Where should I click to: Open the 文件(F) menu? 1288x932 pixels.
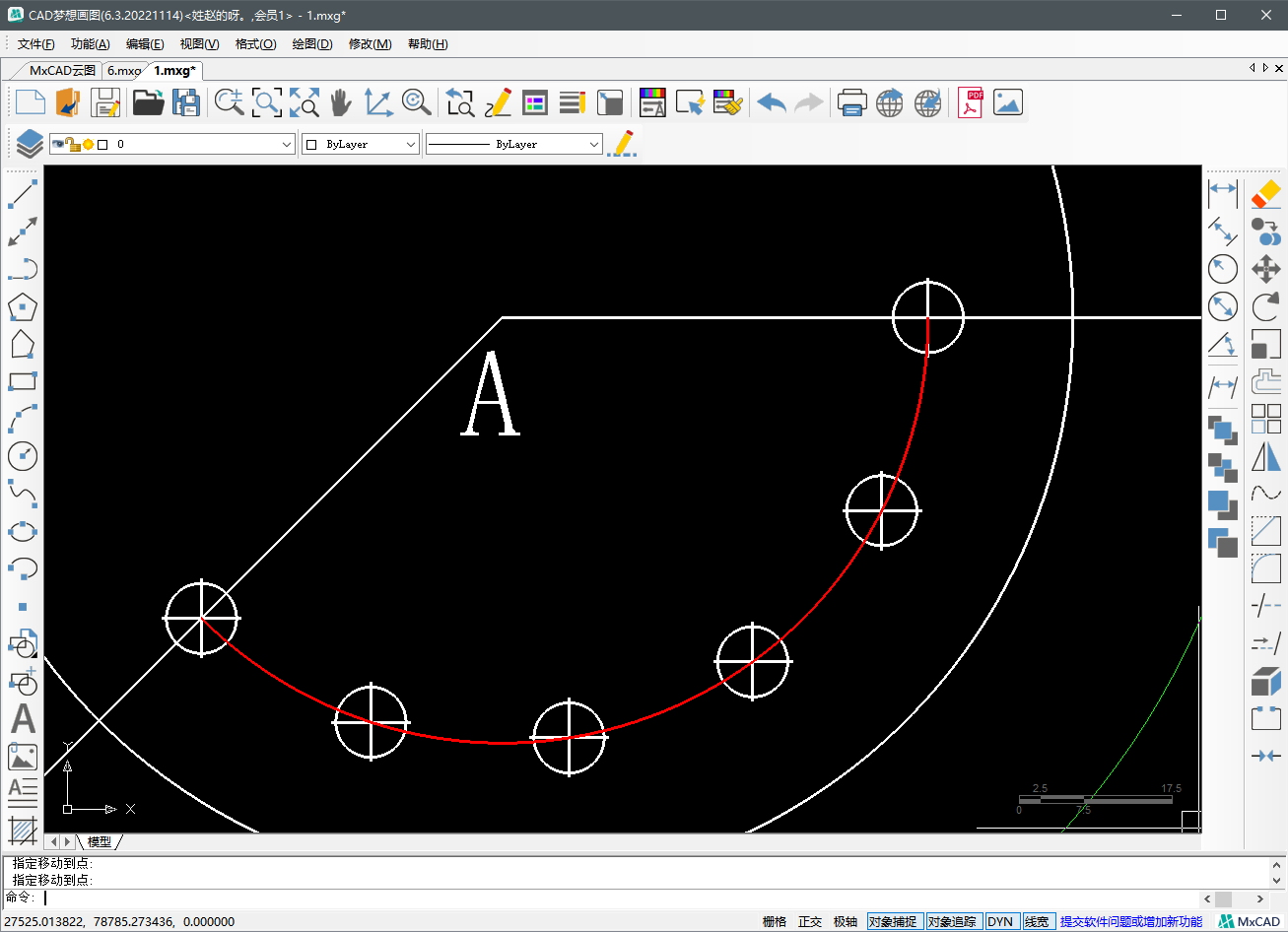(36, 44)
